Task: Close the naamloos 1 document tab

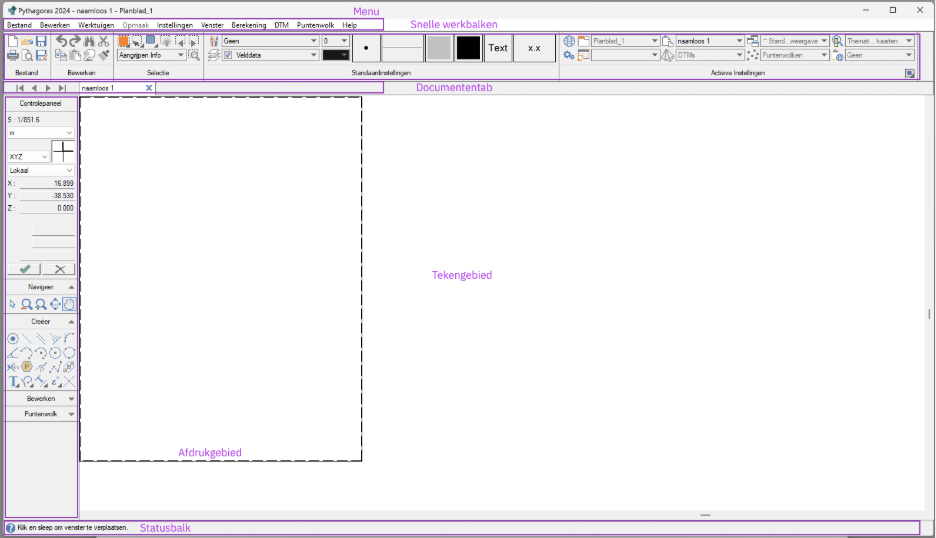Action: pyautogui.click(x=149, y=88)
